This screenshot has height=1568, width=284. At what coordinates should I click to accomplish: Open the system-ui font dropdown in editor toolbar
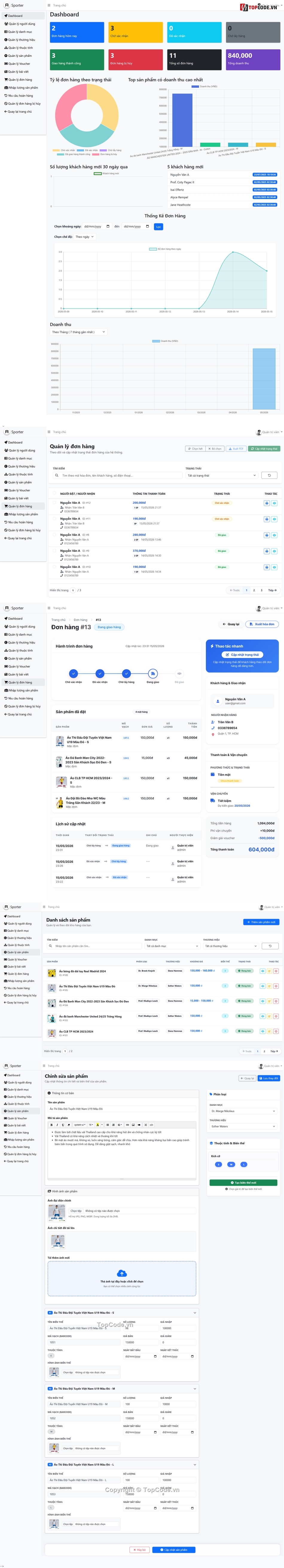[x=80, y=1125]
